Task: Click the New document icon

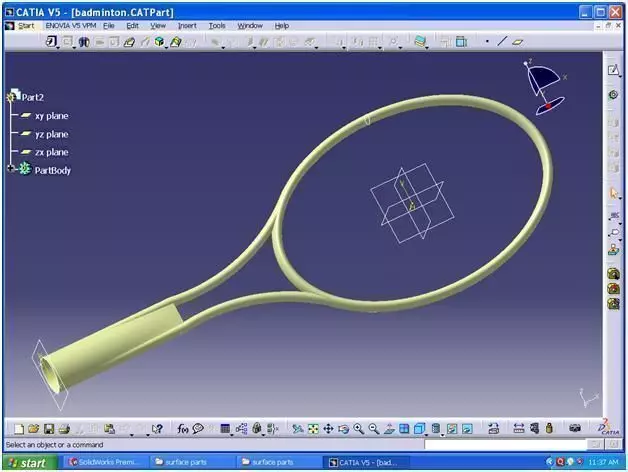Action: 18,429
